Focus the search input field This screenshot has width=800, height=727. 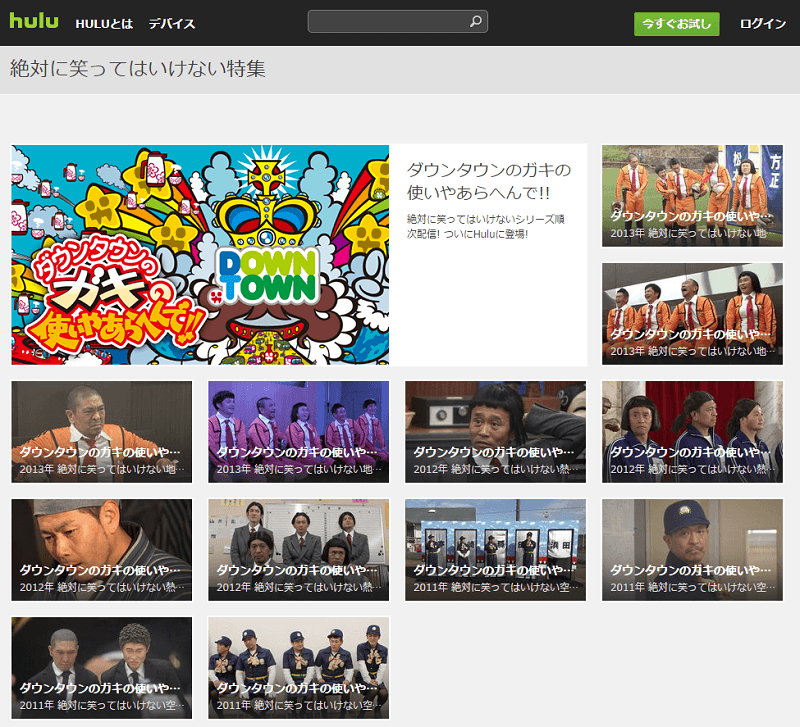397,21
